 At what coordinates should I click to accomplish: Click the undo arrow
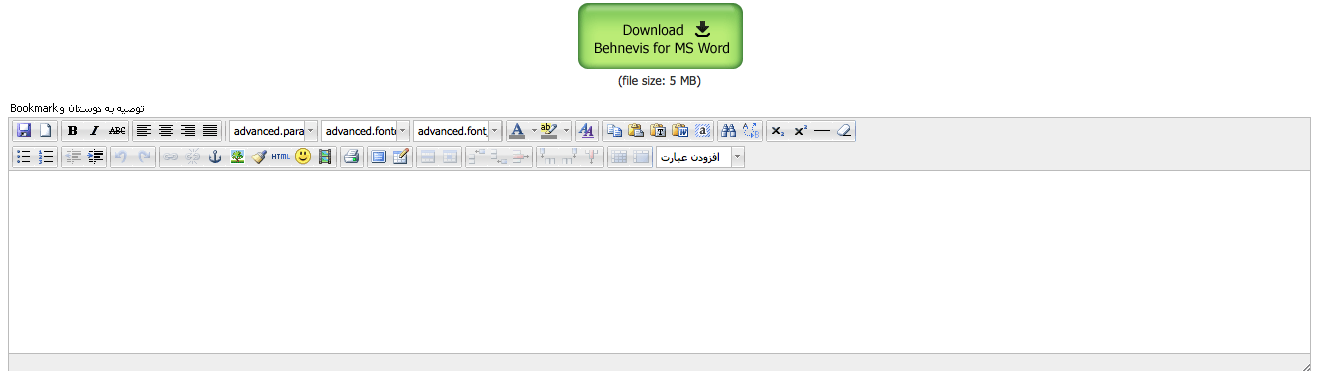(x=122, y=157)
